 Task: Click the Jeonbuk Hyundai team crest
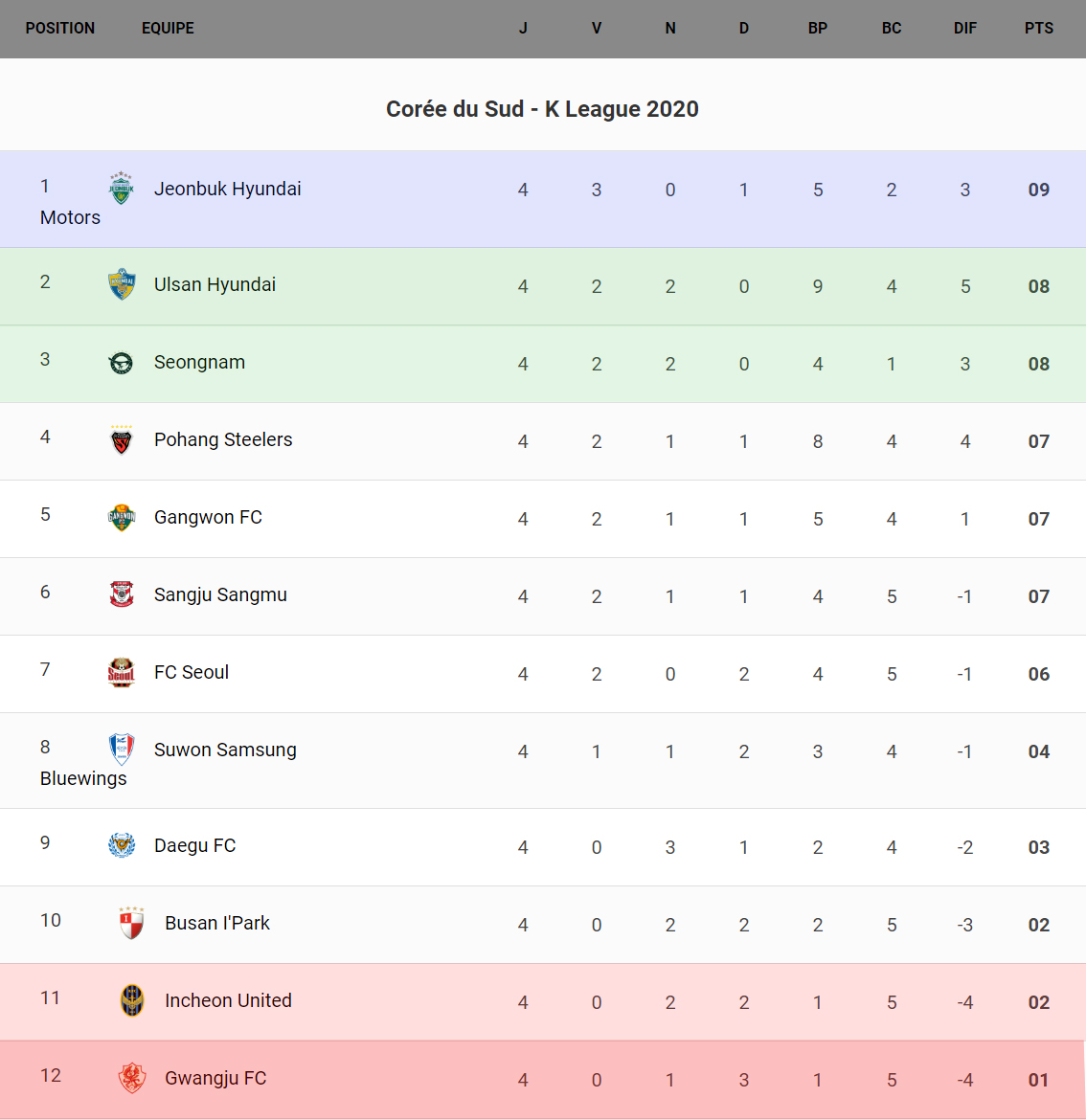click(x=121, y=189)
